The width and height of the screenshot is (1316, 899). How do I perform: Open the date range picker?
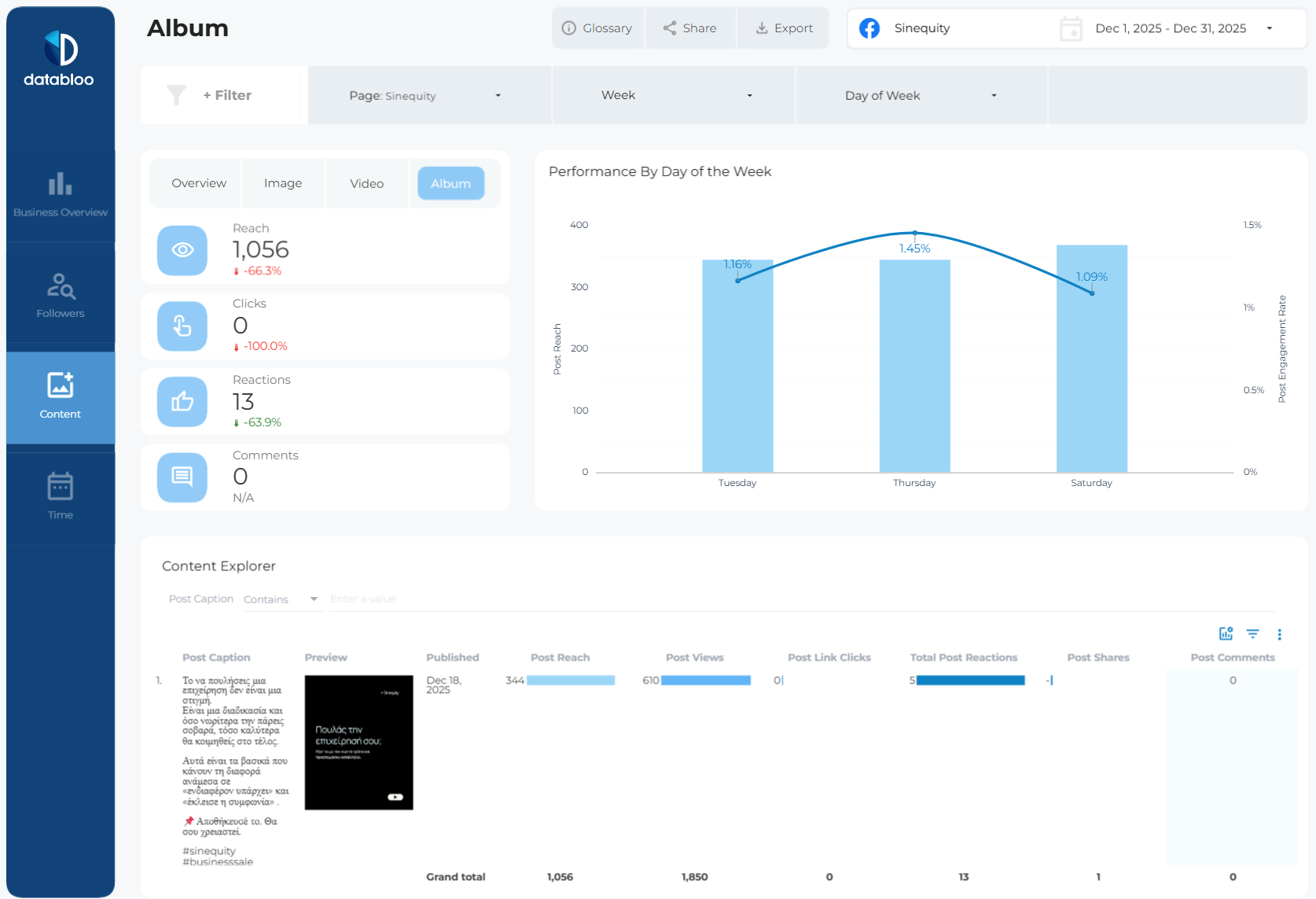(x=1169, y=29)
